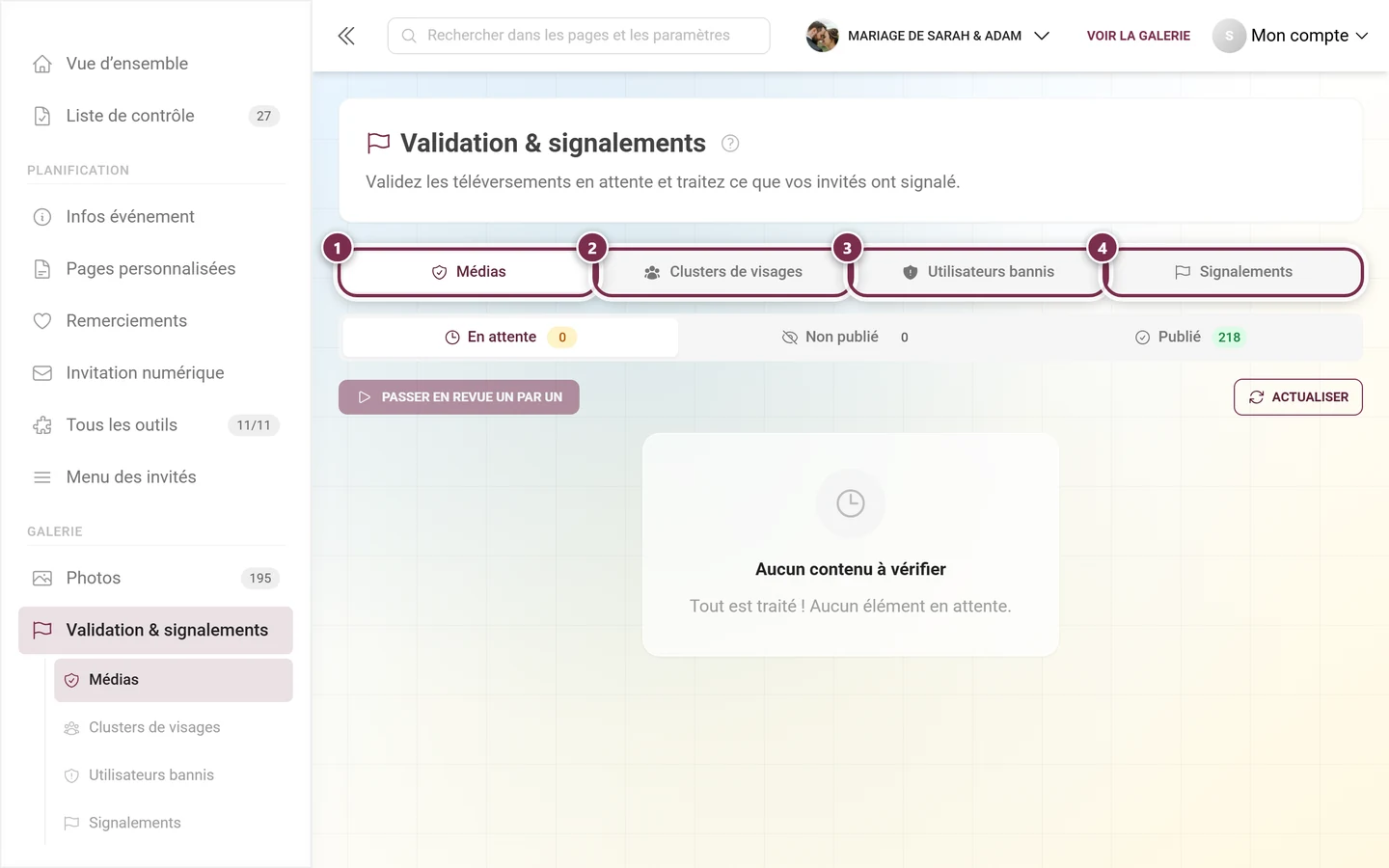Viewport: 1389px width, 868px height.
Task: Click the hamburger icon for Menu des invités
Action: pyautogui.click(x=42, y=477)
